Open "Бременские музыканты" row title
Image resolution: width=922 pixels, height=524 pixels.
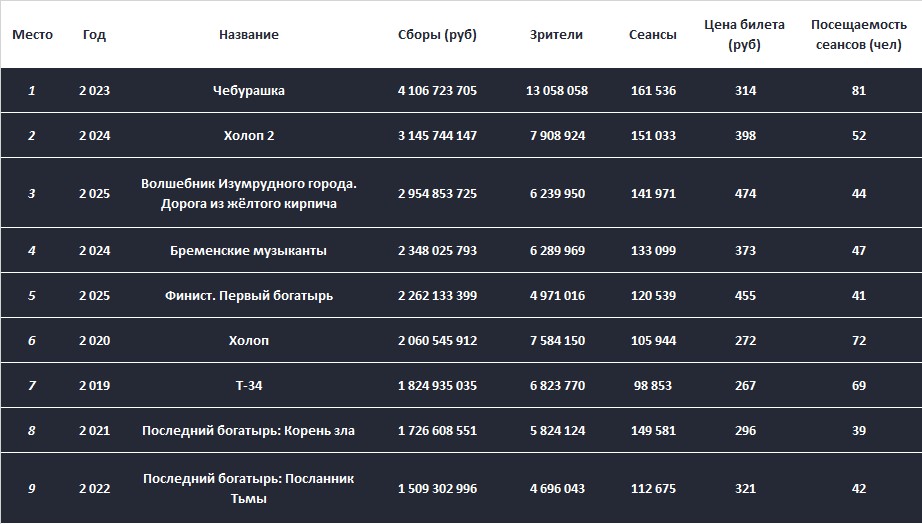tap(249, 251)
